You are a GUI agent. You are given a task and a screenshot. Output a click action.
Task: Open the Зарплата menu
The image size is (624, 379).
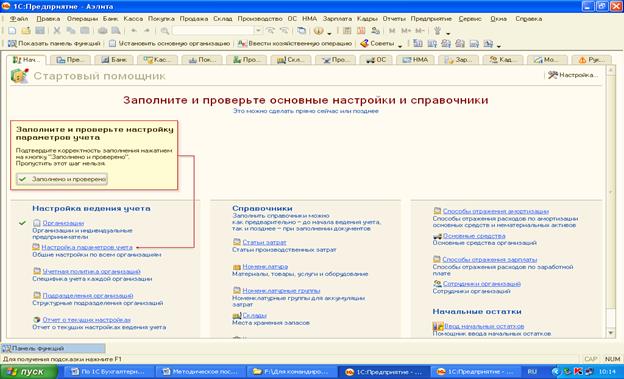(337, 19)
